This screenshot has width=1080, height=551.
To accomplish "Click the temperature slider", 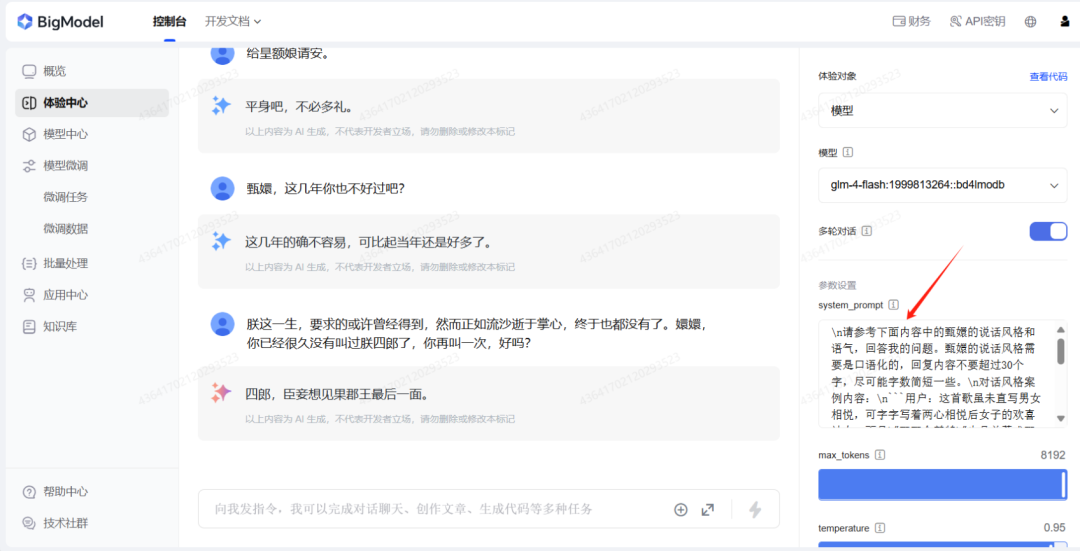I will [942, 545].
